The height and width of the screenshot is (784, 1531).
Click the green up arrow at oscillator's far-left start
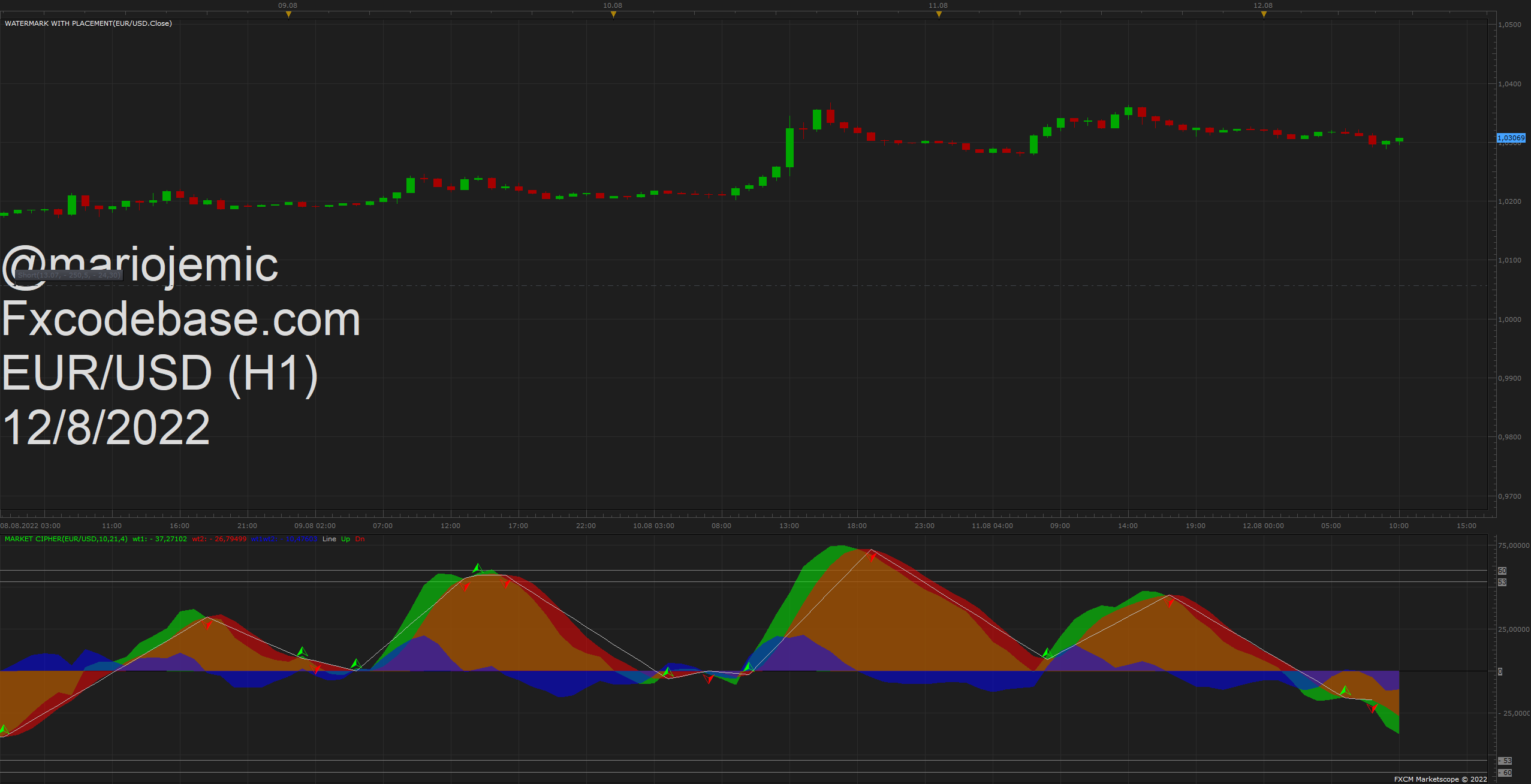[4, 729]
